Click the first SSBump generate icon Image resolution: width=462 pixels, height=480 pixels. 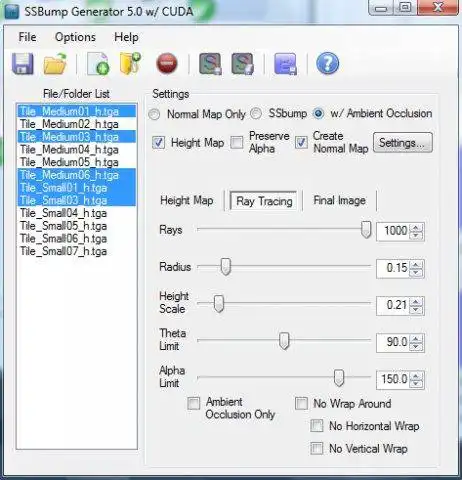point(210,63)
